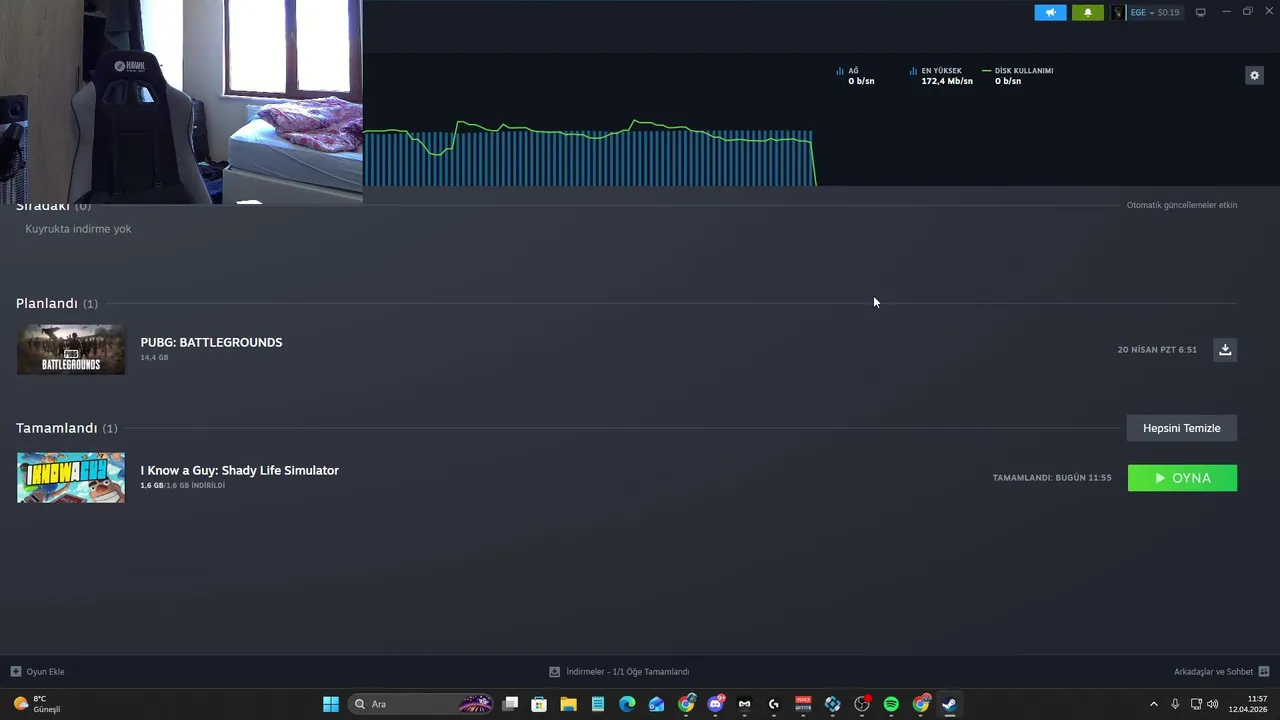Open Discord from taskbar
This screenshot has height=720, width=1280.
coord(715,704)
